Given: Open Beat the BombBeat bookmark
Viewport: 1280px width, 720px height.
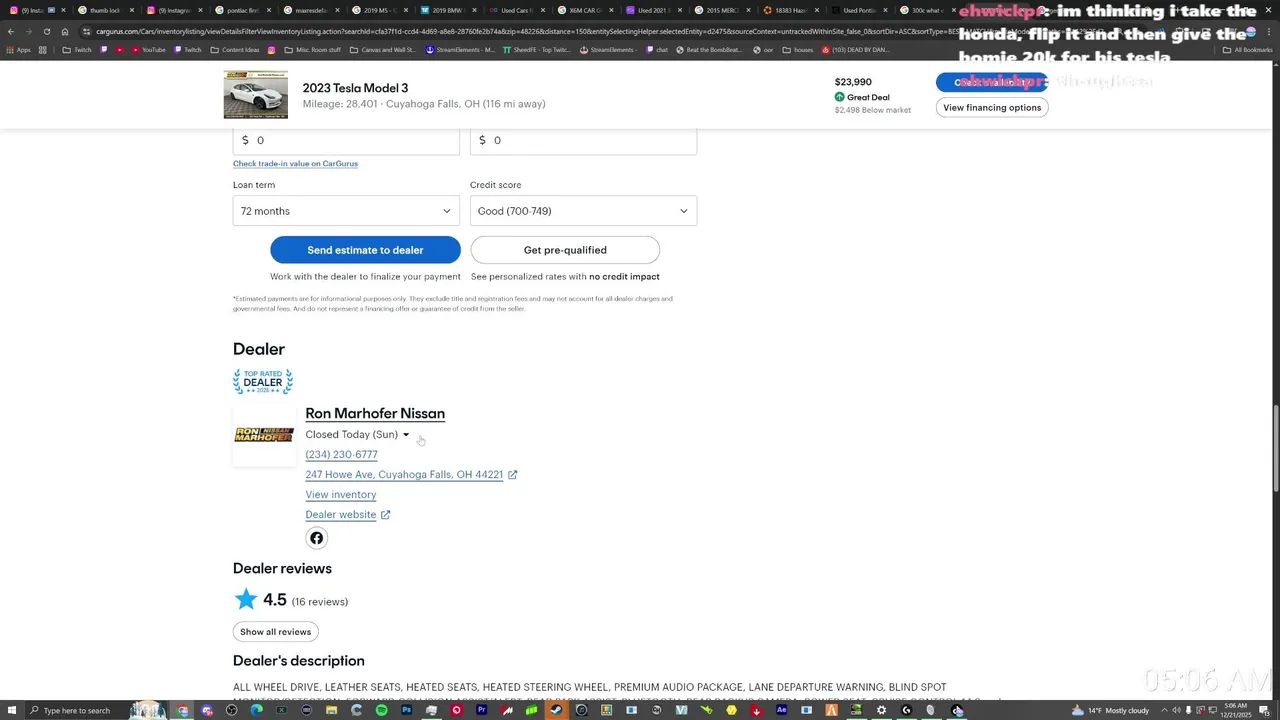Looking at the screenshot, I should click(708, 49).
